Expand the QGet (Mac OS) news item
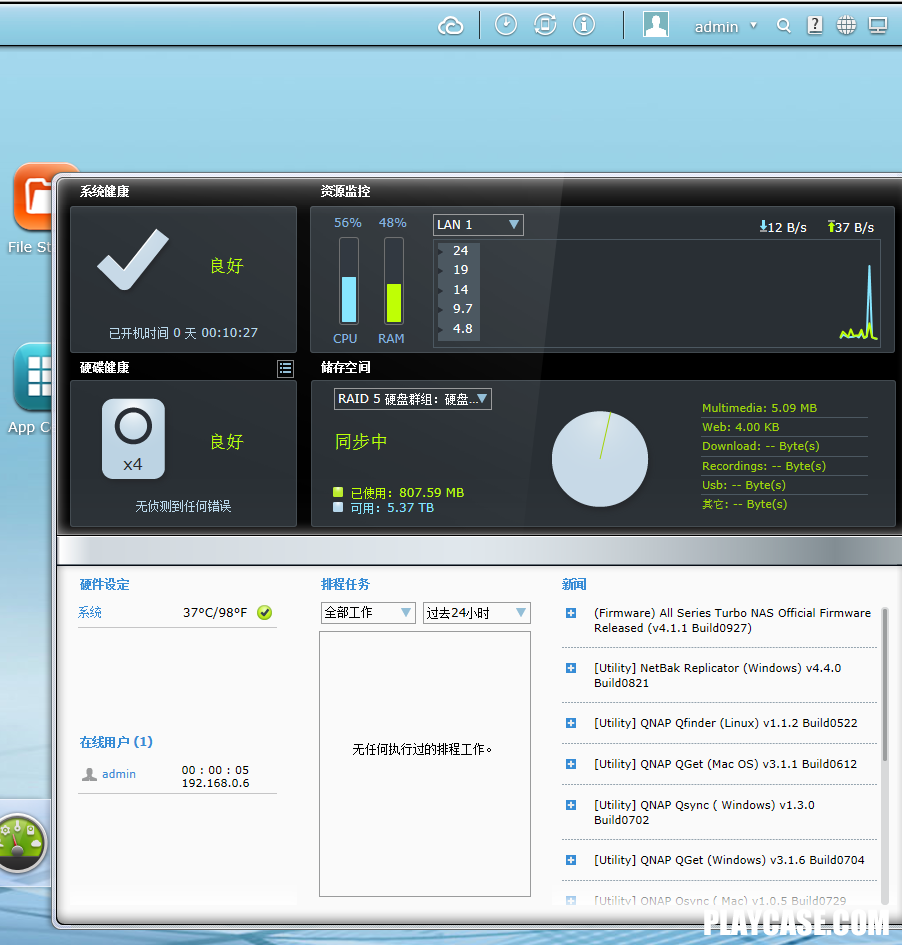Image resolution: width=902 pixels, height=945 pixels. [x=571, y=764]
